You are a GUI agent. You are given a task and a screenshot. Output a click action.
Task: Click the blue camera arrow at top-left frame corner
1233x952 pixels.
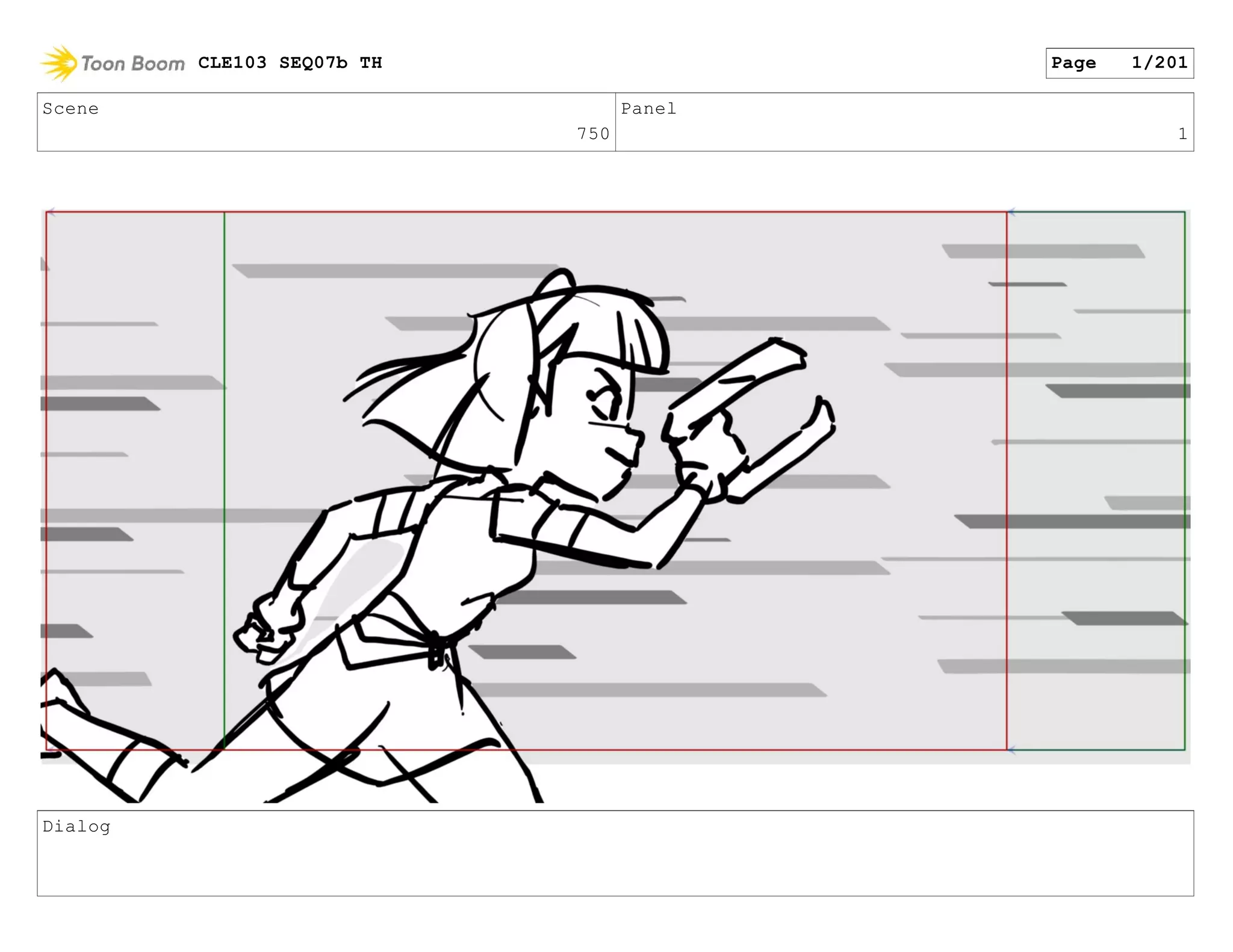51,212
